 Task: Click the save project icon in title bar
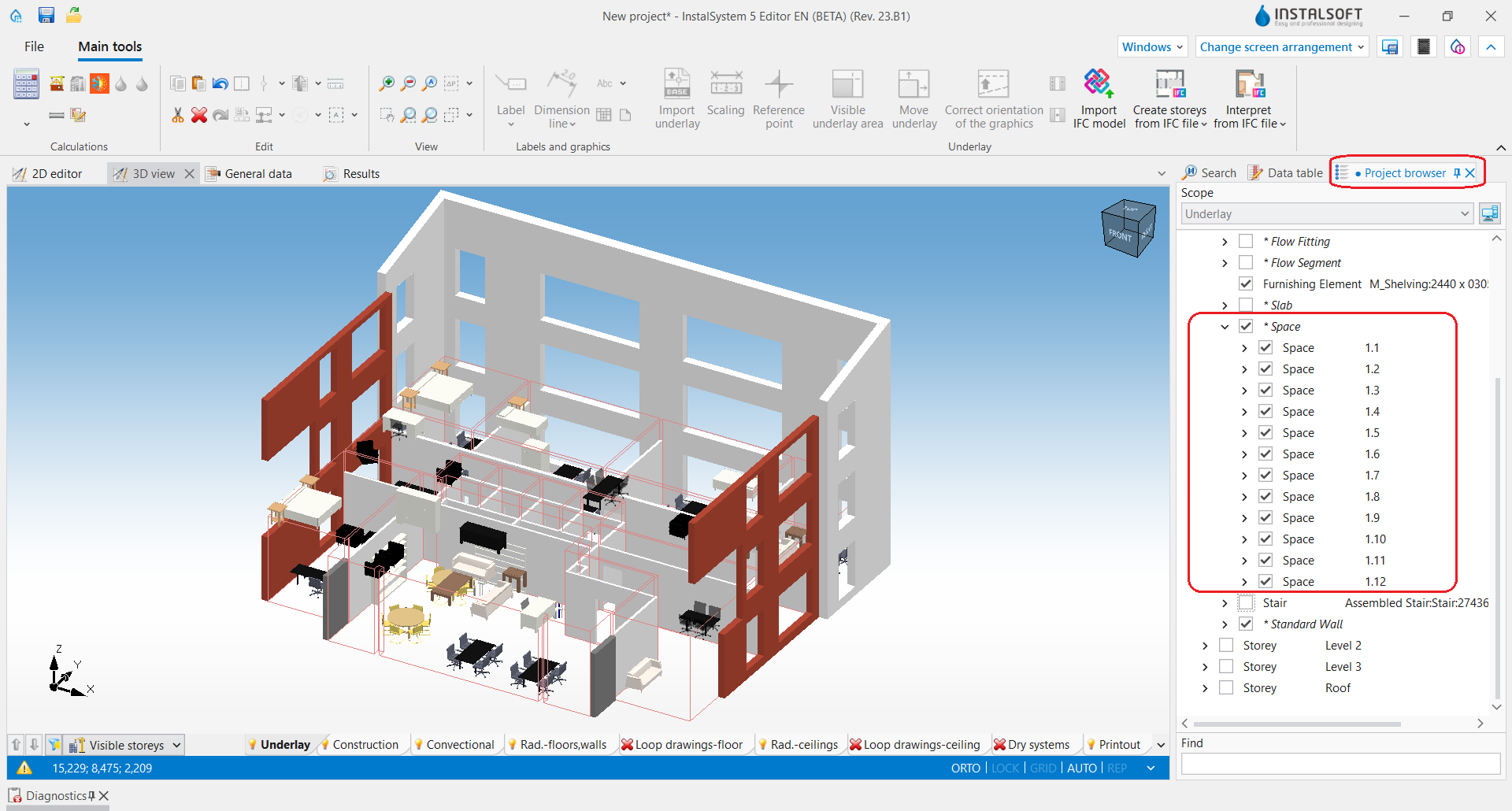46,15
